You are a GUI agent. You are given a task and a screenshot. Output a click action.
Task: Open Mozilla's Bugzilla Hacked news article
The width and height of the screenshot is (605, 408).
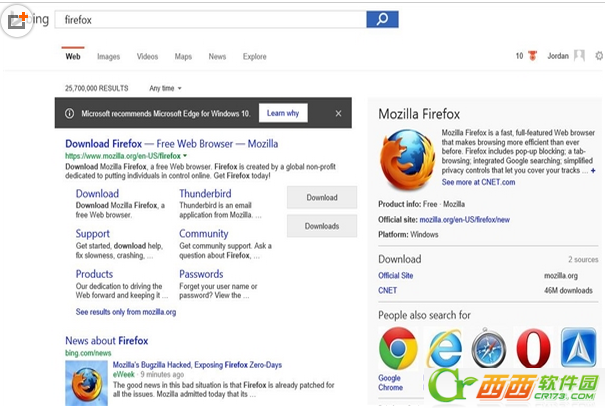coord(197,365)
